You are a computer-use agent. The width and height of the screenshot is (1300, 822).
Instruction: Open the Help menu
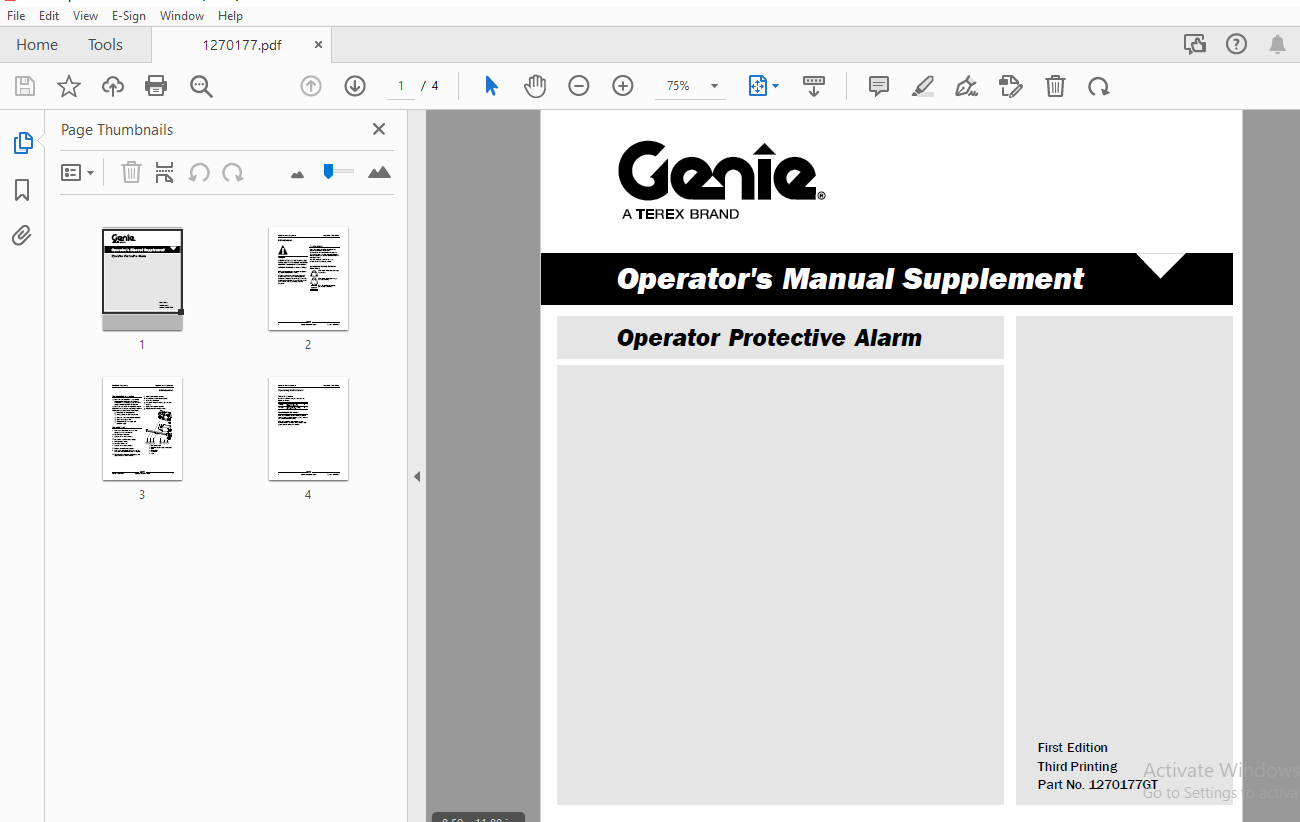tap(230, 15)
